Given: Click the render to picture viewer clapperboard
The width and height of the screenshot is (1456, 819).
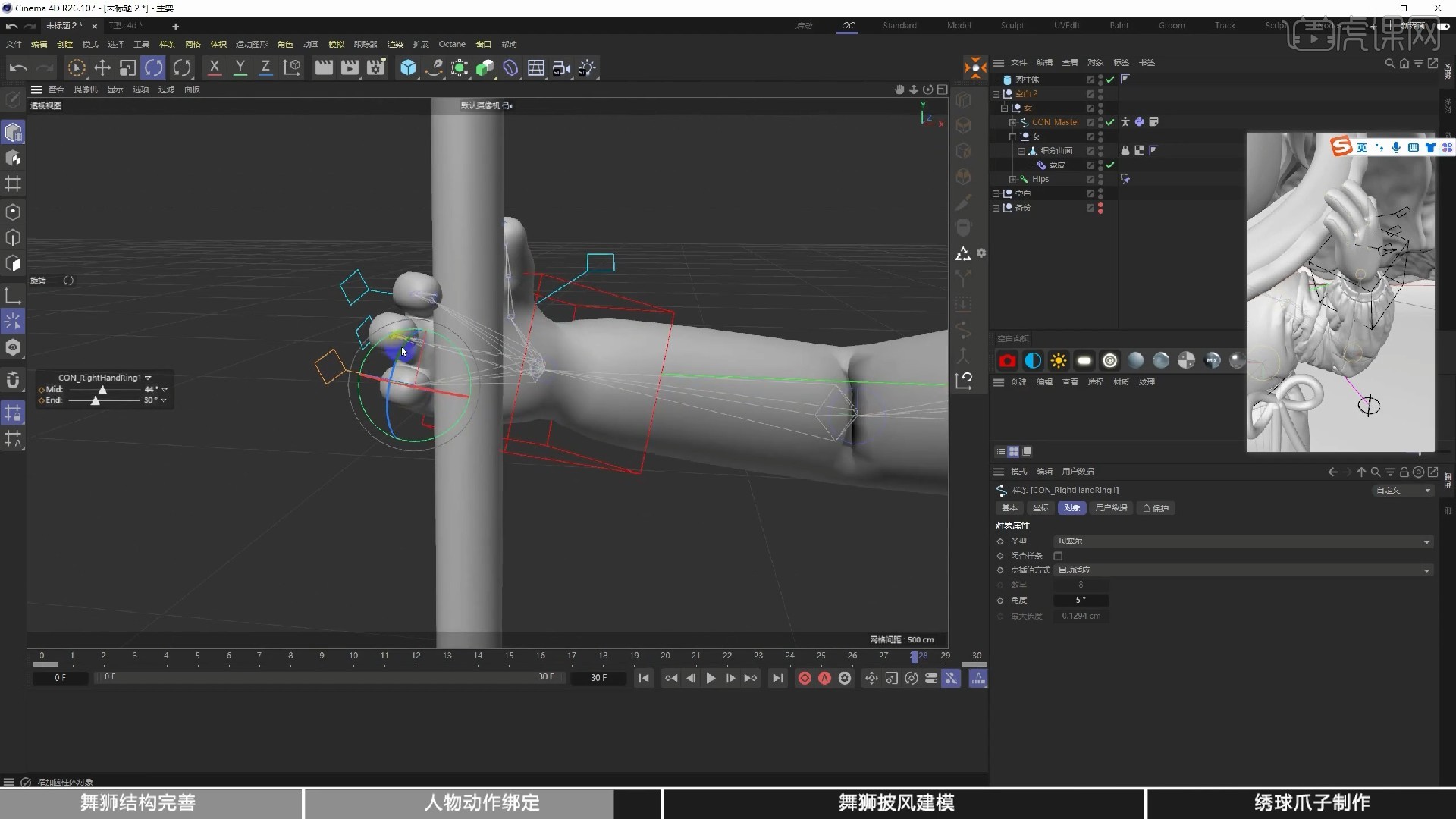Looking at the screenshot, I should pos(350,68).
